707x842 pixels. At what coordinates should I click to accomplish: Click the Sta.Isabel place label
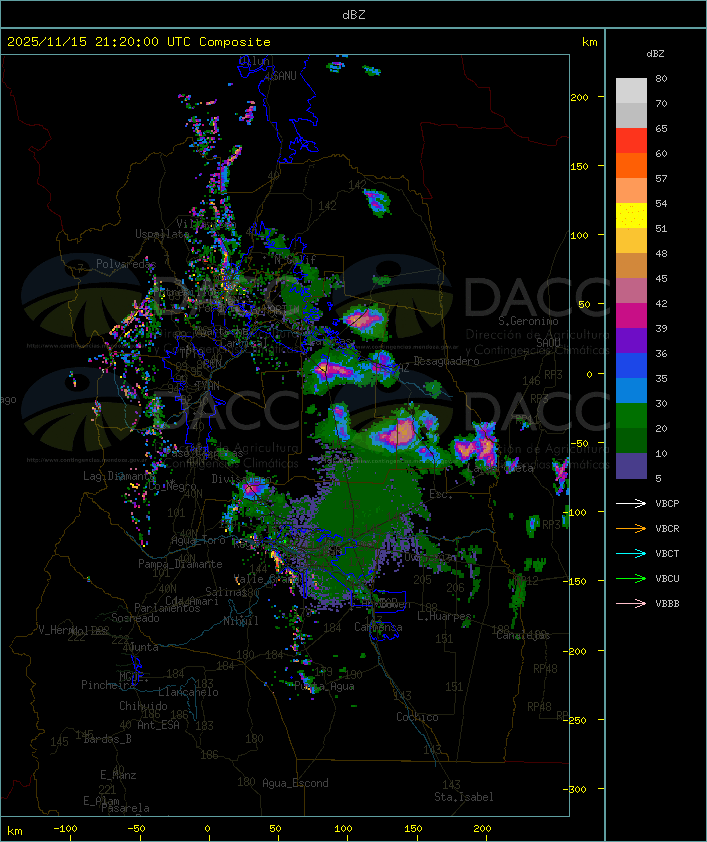[464, 797]
